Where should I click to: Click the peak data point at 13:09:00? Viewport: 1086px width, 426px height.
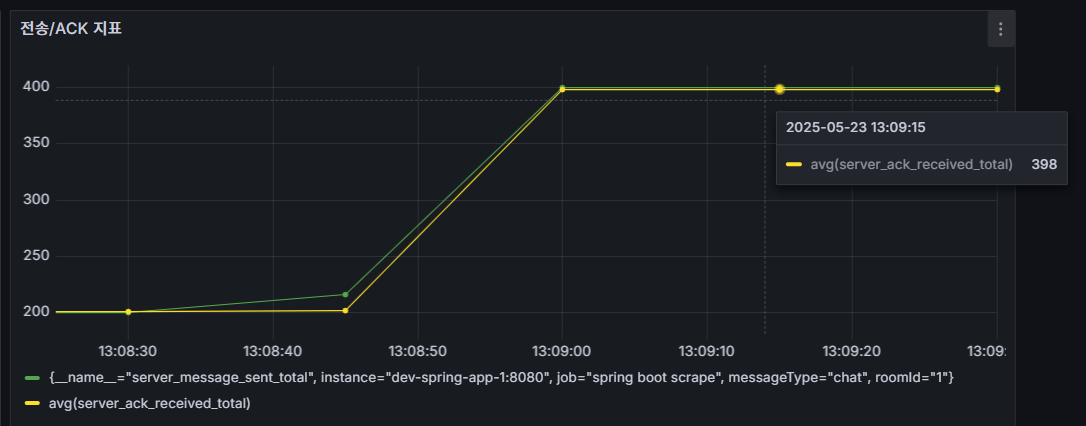(562, 89)
